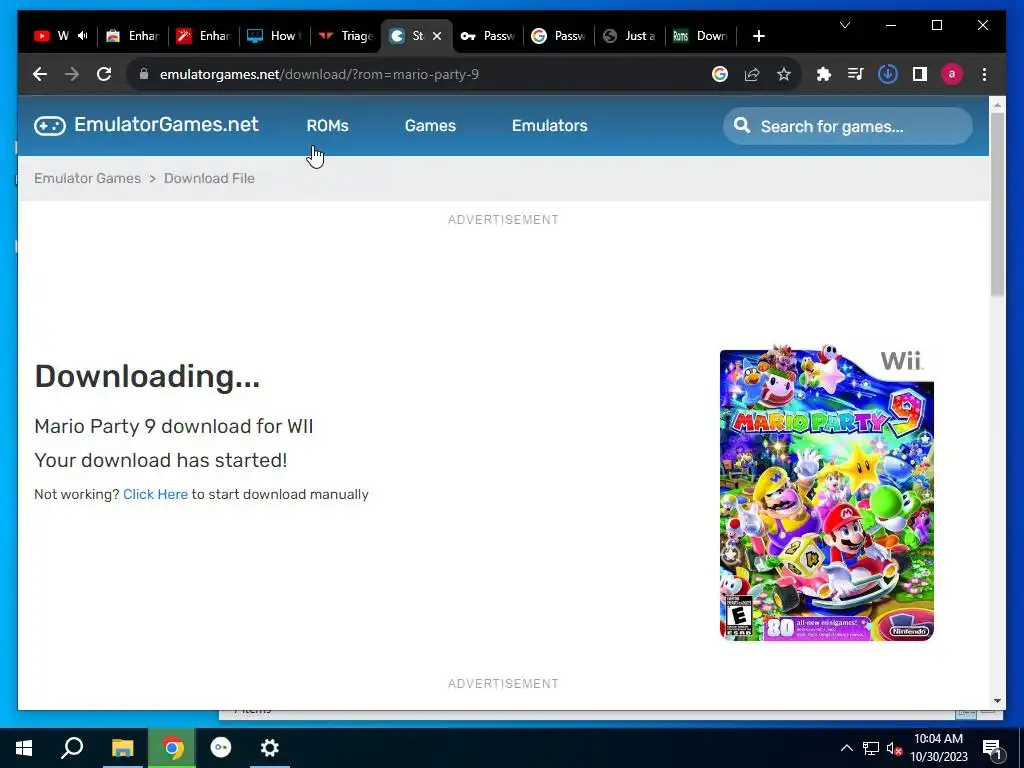Open the profile avatar menu
Image resolution: width=1024 pixels, height=768 pixels.
952,74
